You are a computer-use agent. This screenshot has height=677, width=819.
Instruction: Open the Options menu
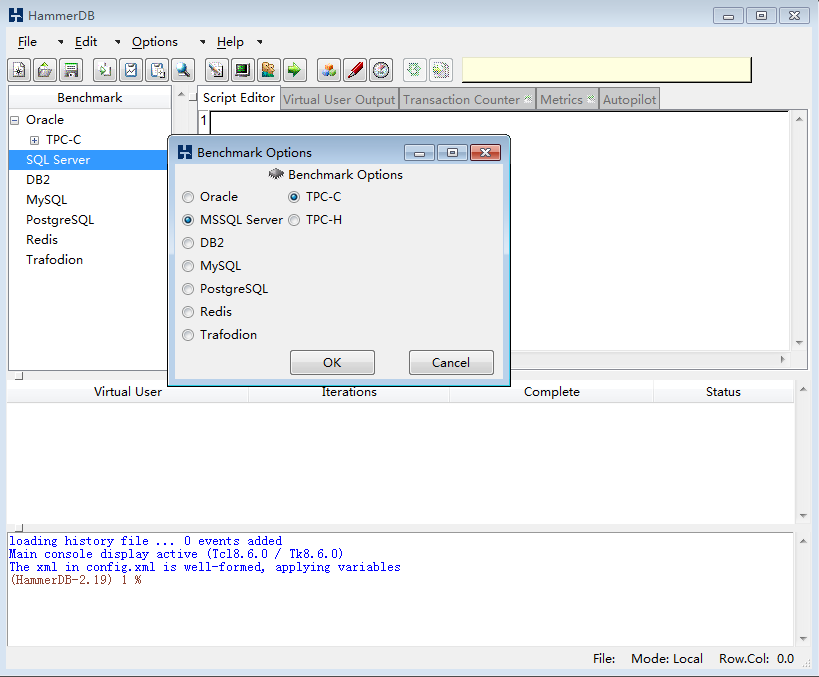pos(155,42)
